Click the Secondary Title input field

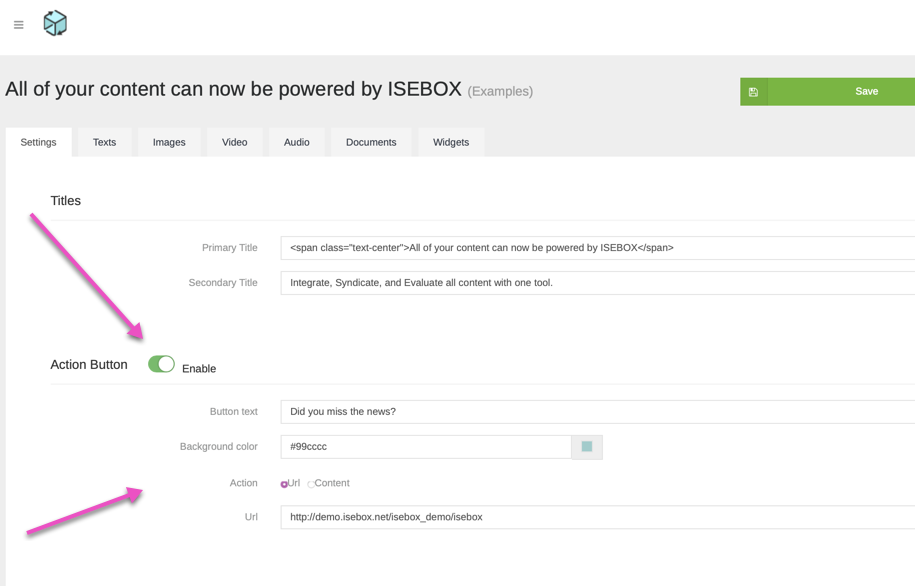coord(598,282)
